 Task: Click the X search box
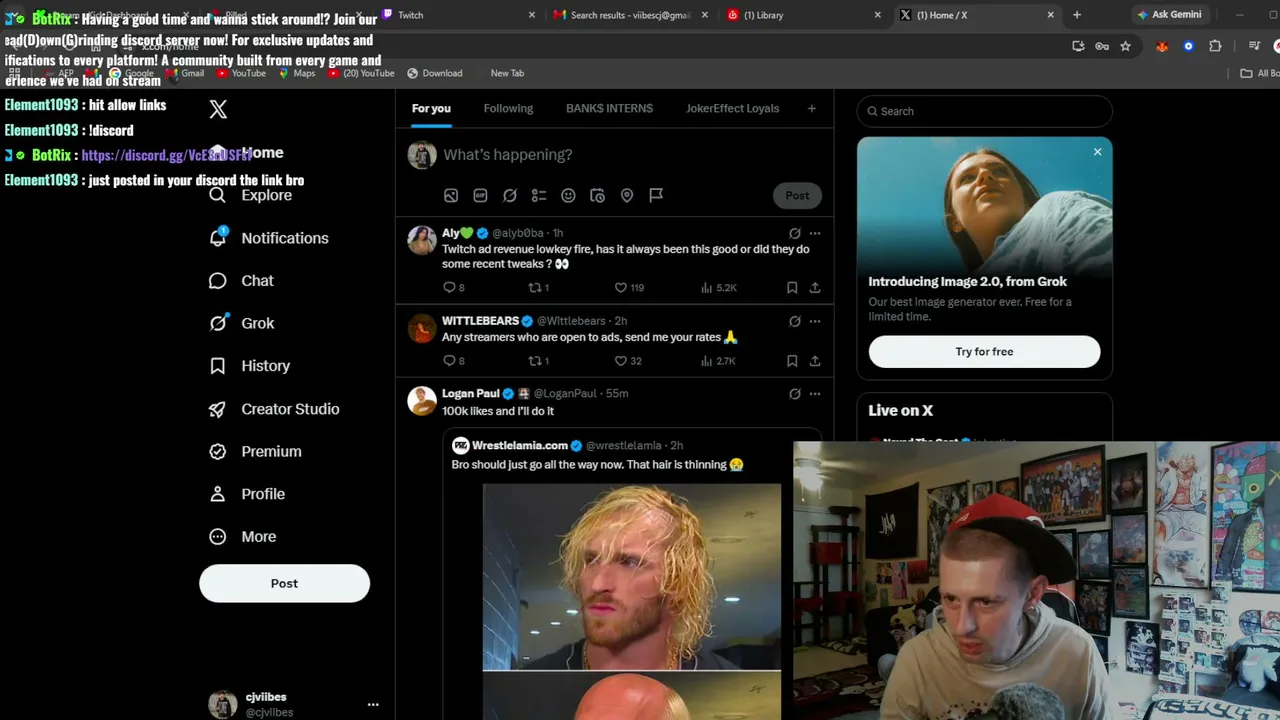click(x=984, y=111)
